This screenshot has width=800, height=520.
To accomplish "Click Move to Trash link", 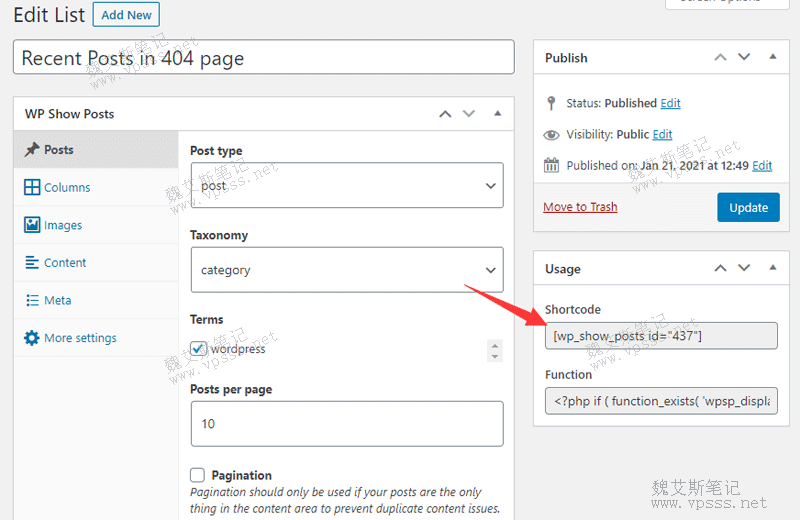I will tap(580, 207).
